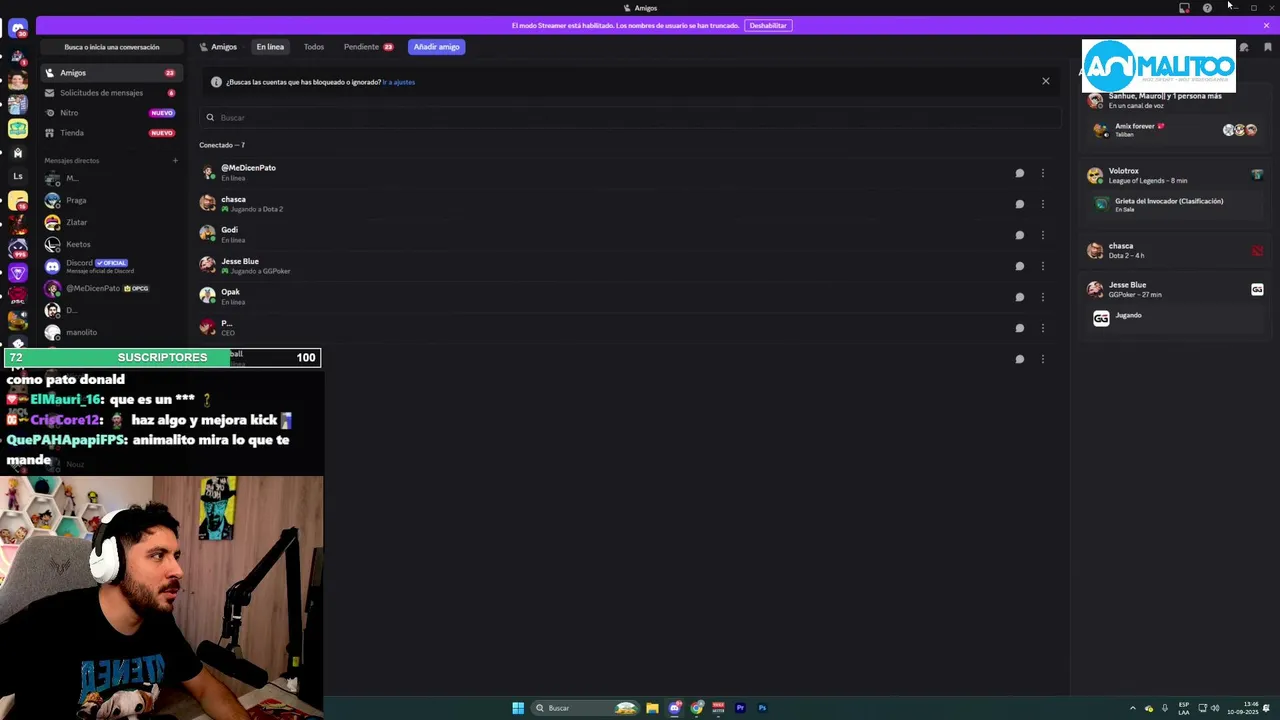Select Amix forever voice channel entry
Viewport: 1280px width, 720px height.
click(x=1175, y=130)
